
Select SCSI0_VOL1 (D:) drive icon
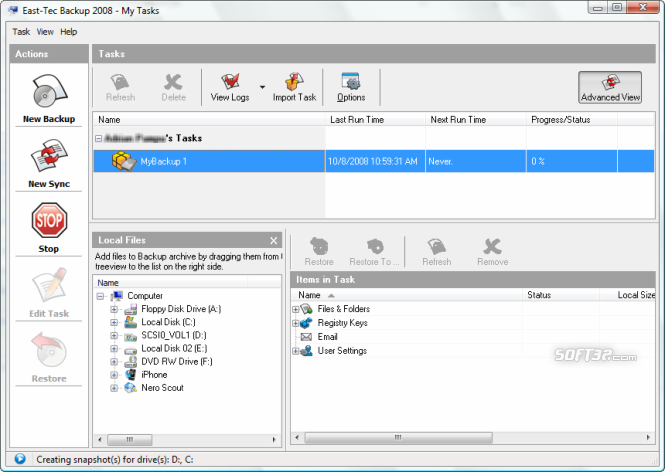click(130, 336)
